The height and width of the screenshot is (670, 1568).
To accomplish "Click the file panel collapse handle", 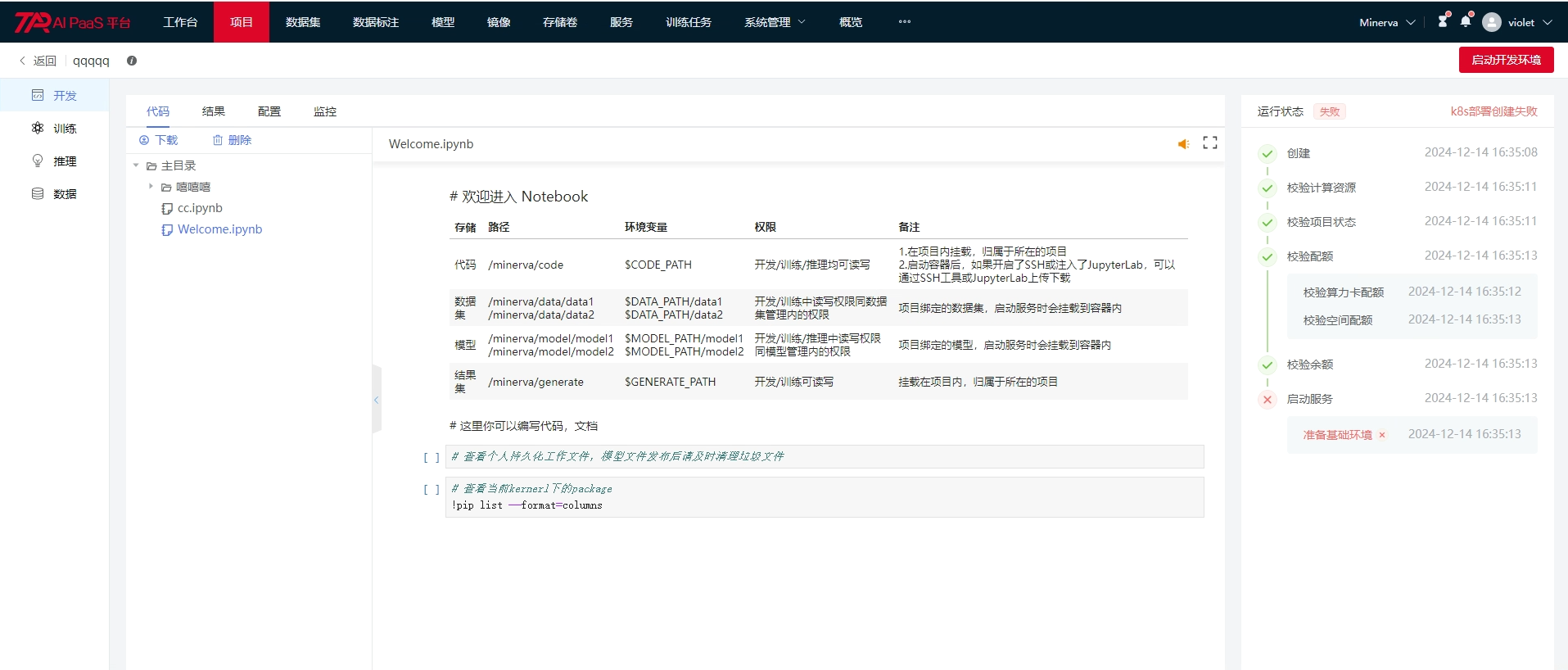I will coord(377,400).
